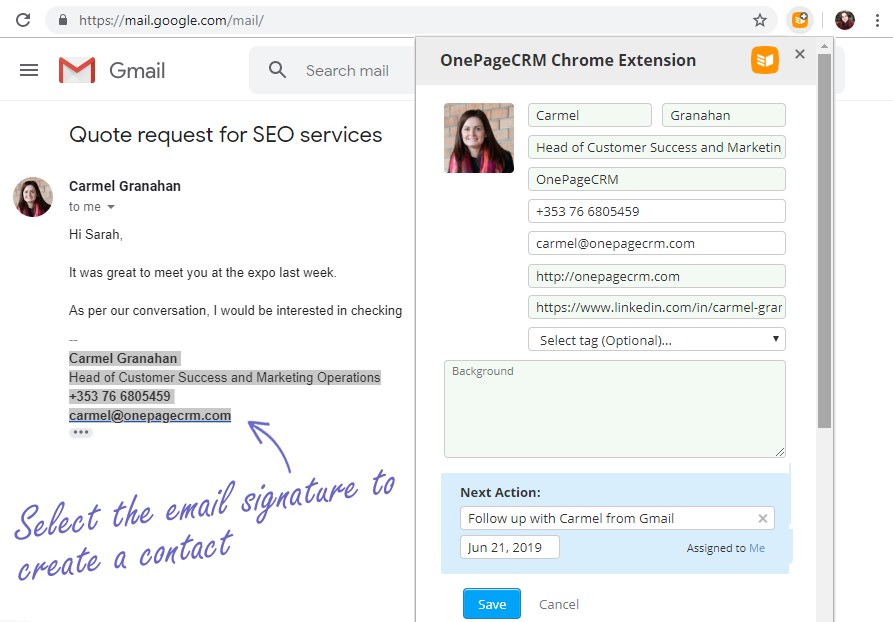Reload the page with the refresh icon
Screen dimensions: 893x622
point(23,20)
